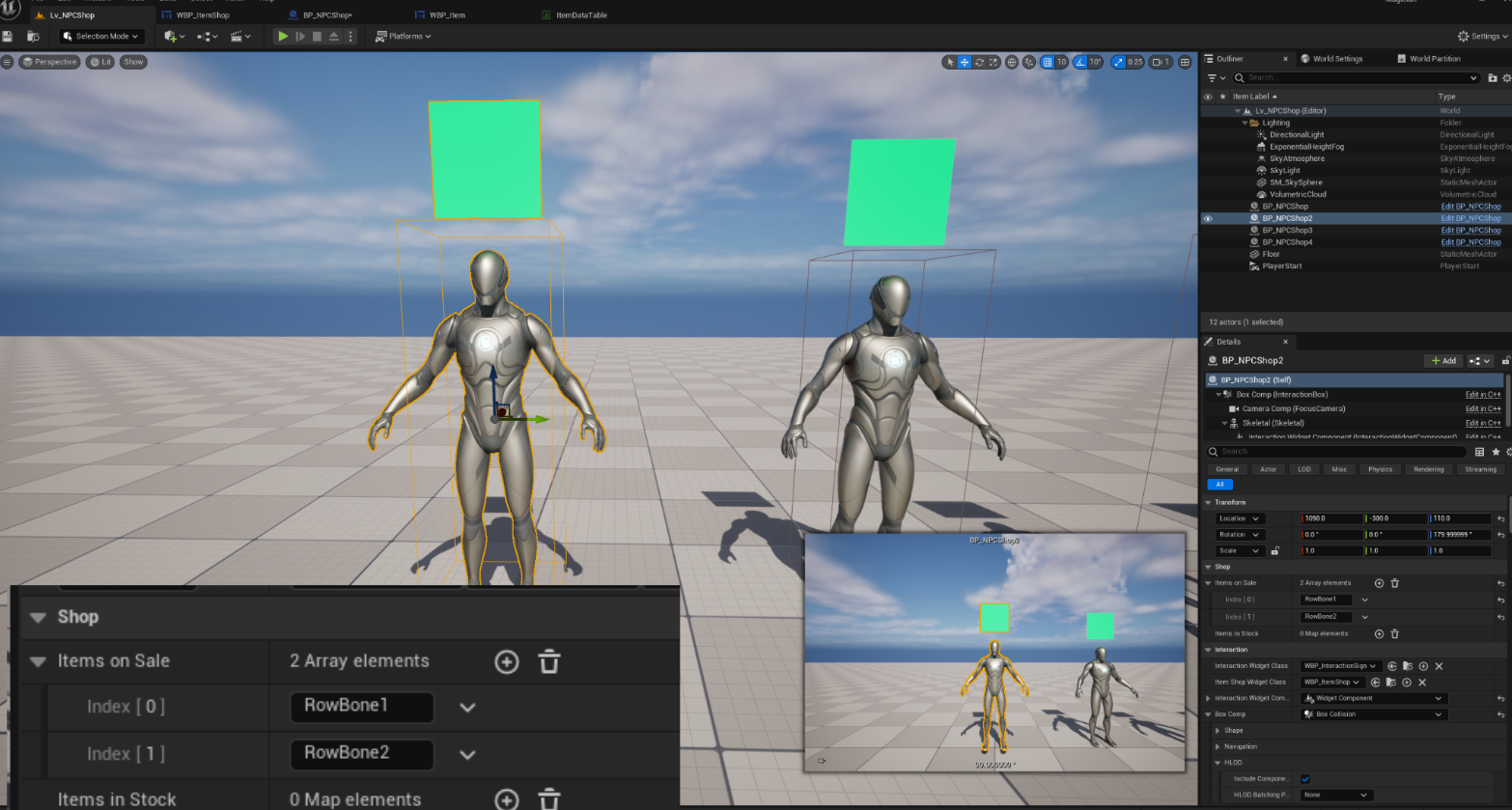Image resolution: width=1512 pixels, height=810 pixels.
Task: Click the Add component button in Details
Action: [x=1443, y=361]
